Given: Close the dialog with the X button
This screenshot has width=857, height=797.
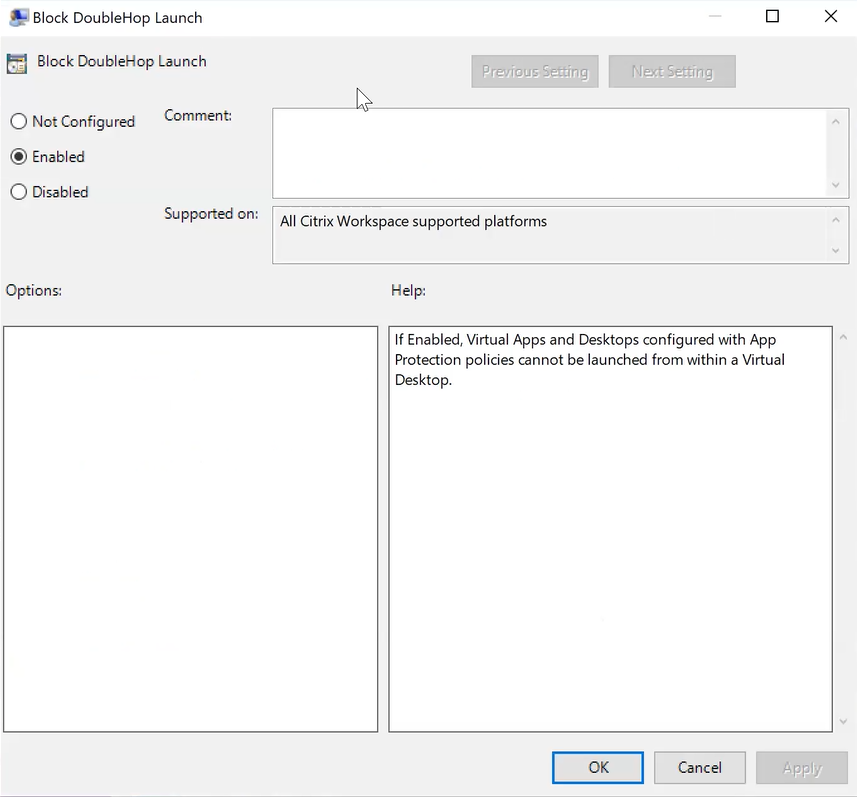Looking at the screenshot, I should click(x=830, y=17).
